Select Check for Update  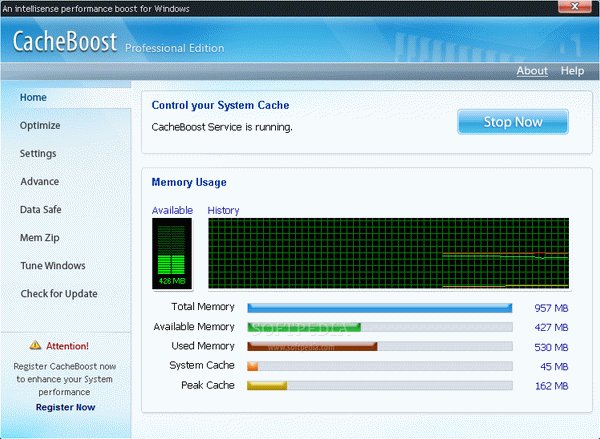click(x=59, y=294)
